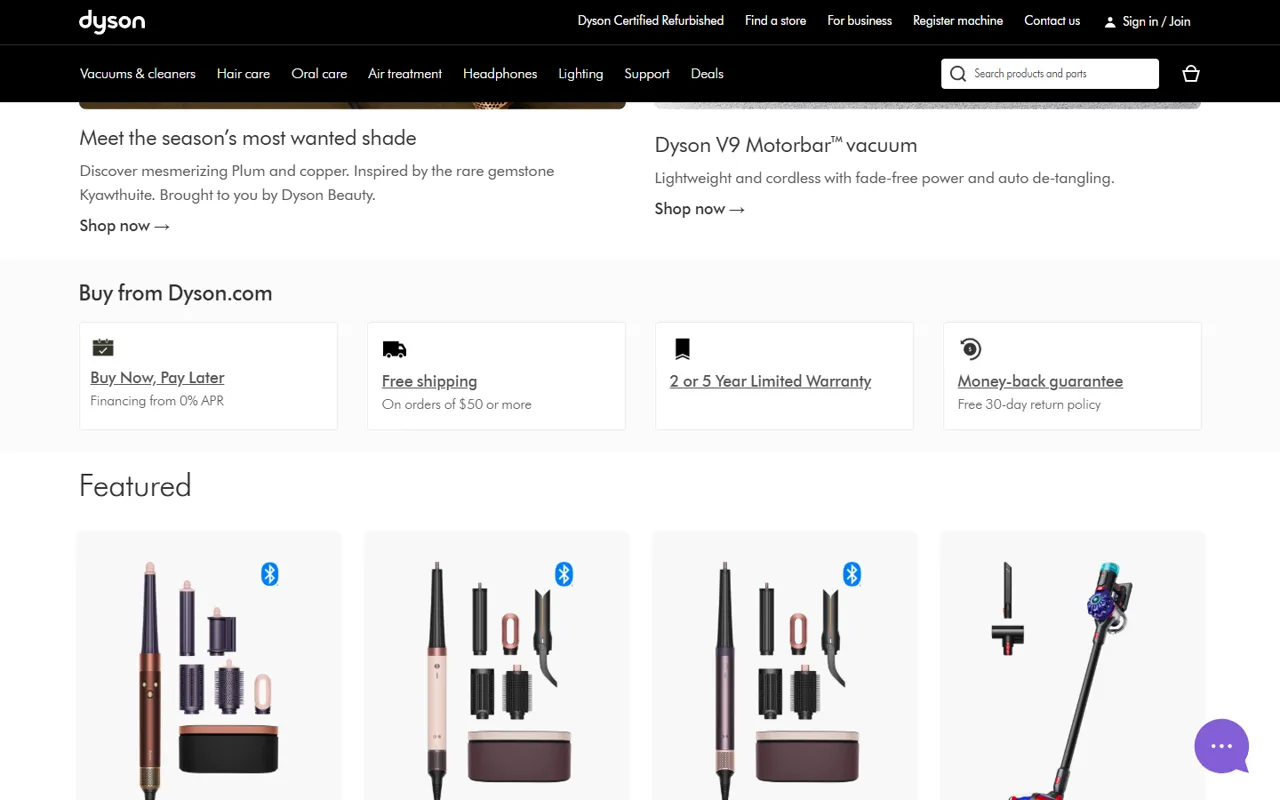Click Shop now under most wanted shade
Image resolution: width=1280 pixels, height=800 pixels.
(125, 226)
